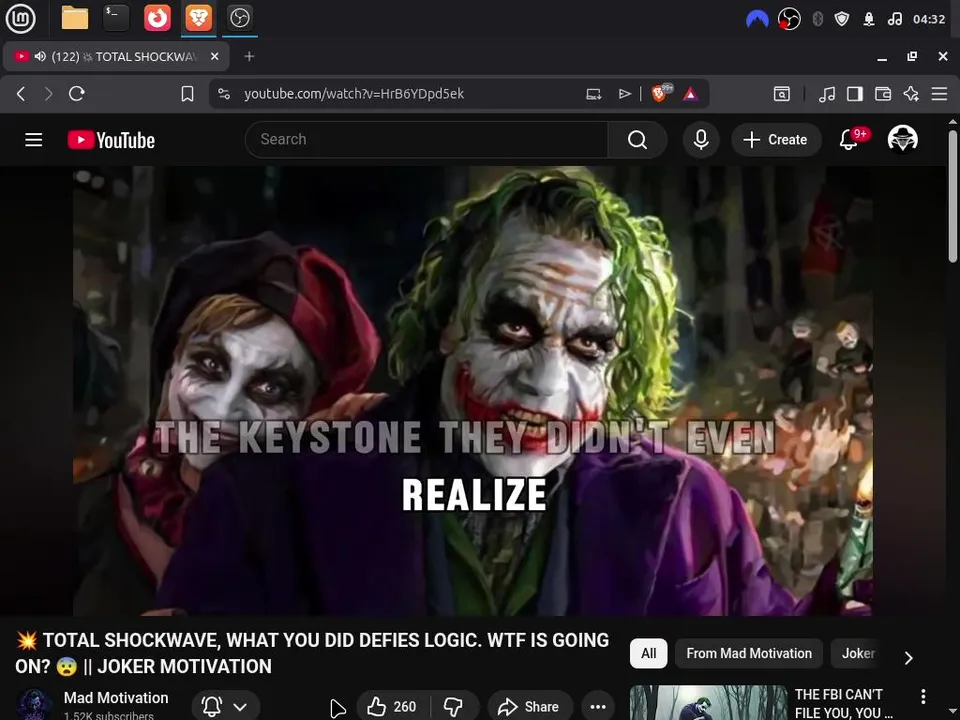Image resolution: width=960 pixels, height=720 pixels.
Task: Expand the subscription notification bell dropdown
Action: click(x=225, y=707)
